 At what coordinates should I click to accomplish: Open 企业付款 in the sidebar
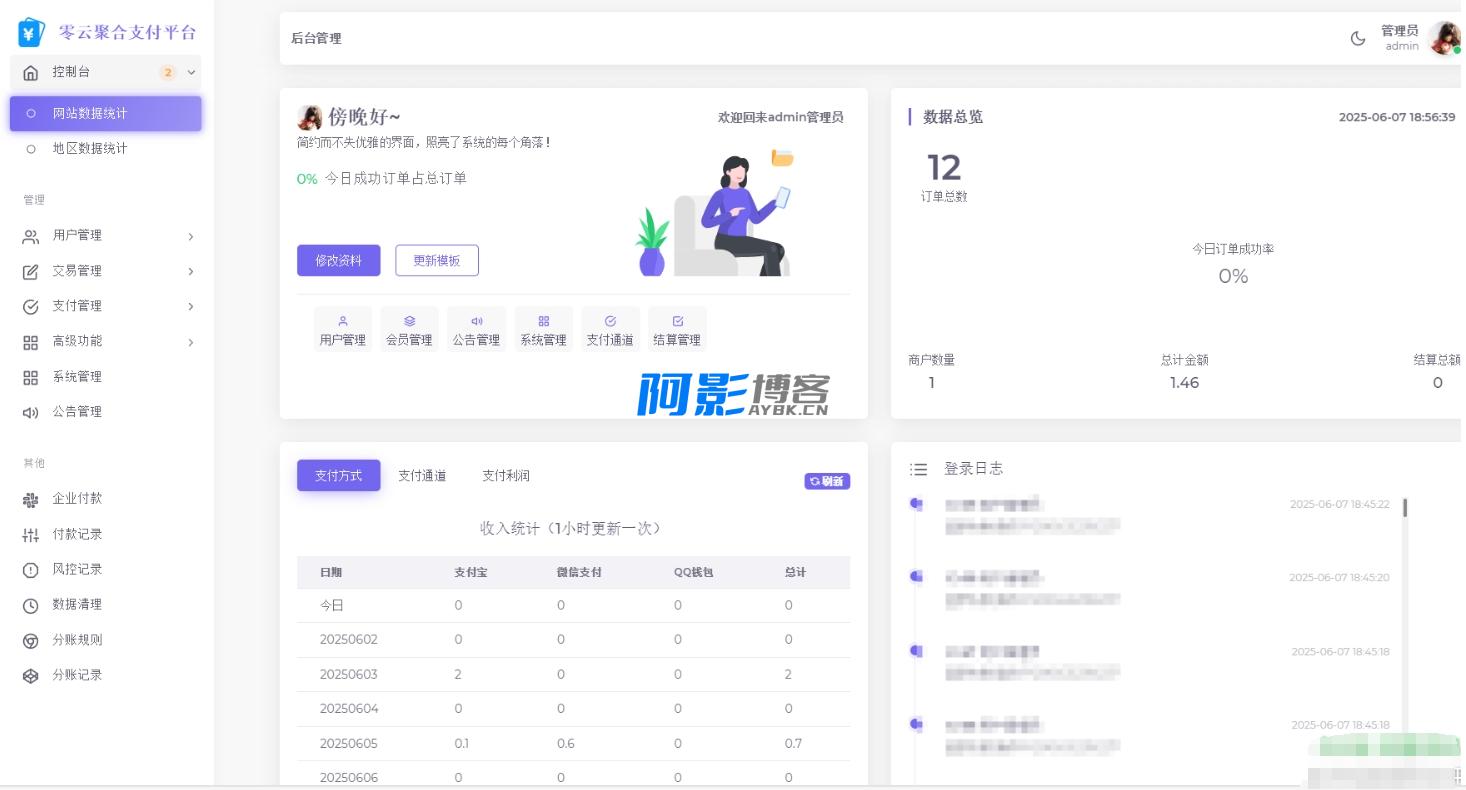coord(77,499)
